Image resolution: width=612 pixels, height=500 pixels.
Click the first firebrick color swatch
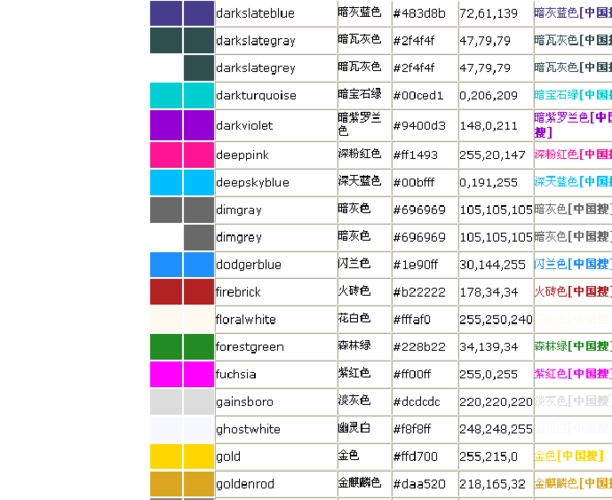[166, 292]
